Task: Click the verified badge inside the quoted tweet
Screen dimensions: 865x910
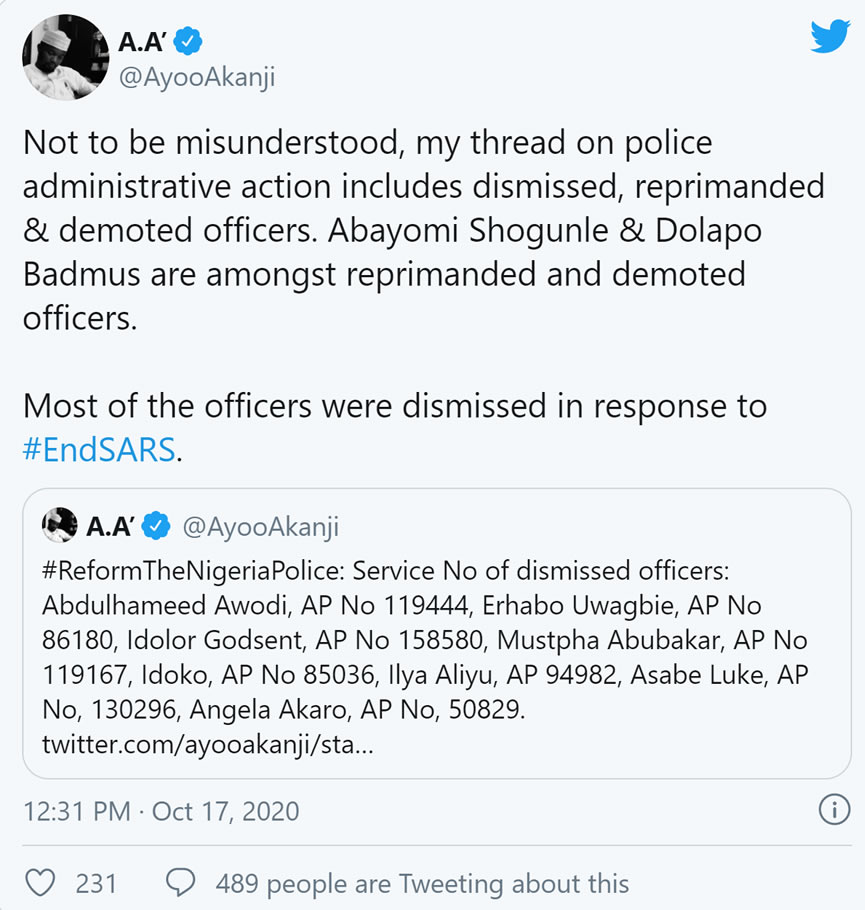Action: [x=157, y=525]
